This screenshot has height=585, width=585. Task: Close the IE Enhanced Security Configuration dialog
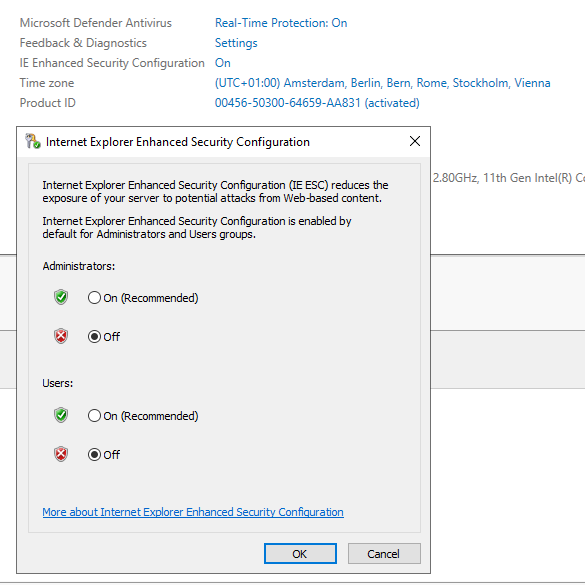coord(415,141)
